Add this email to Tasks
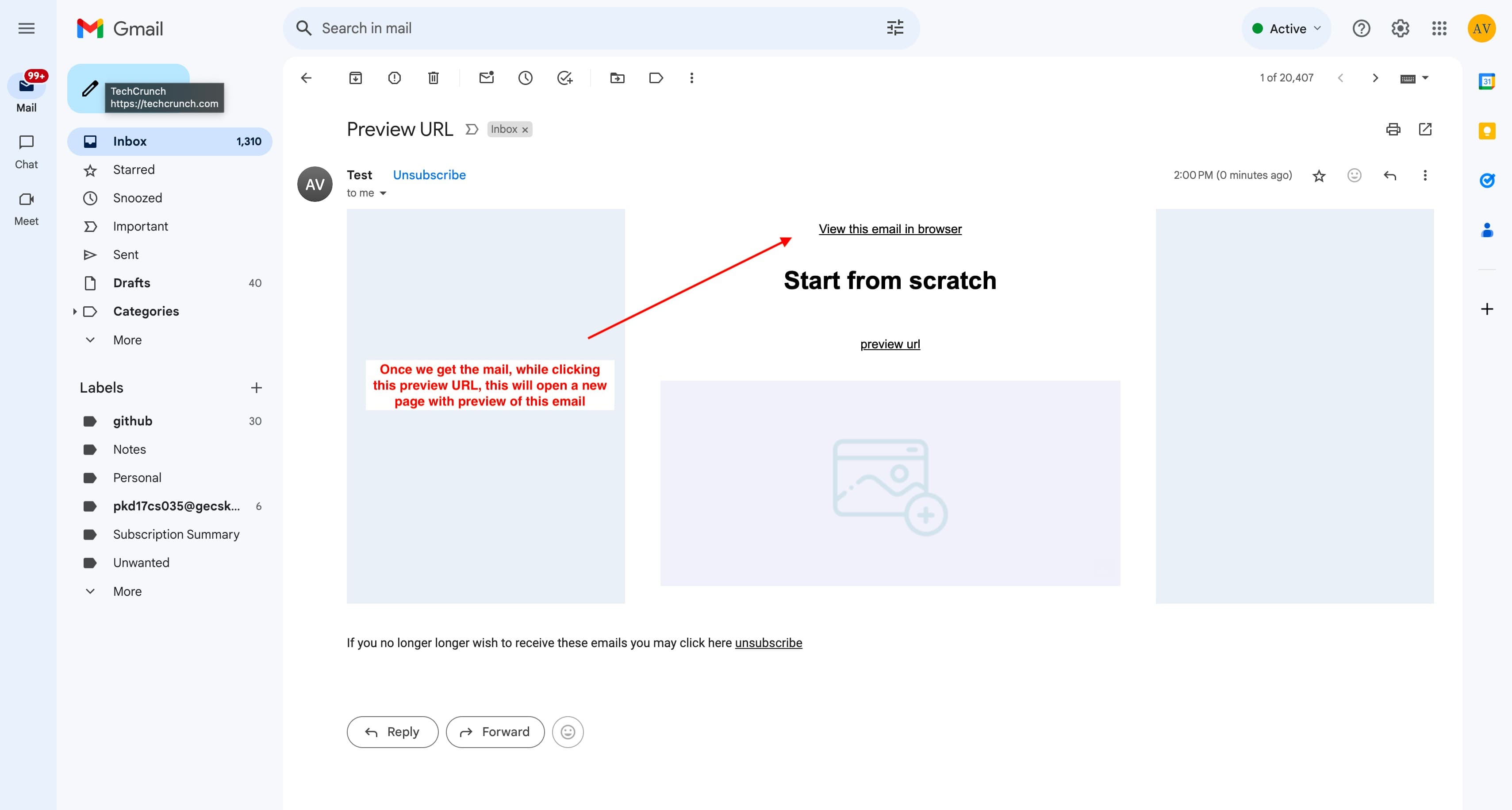1512x810 pixels. [564, 77]
